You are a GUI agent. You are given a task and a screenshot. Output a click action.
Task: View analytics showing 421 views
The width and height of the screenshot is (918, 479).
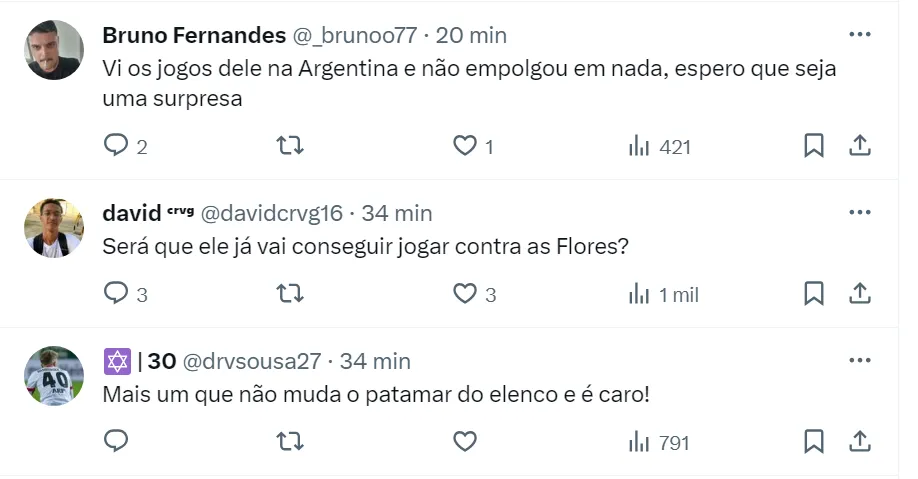[x=660, y=146]
